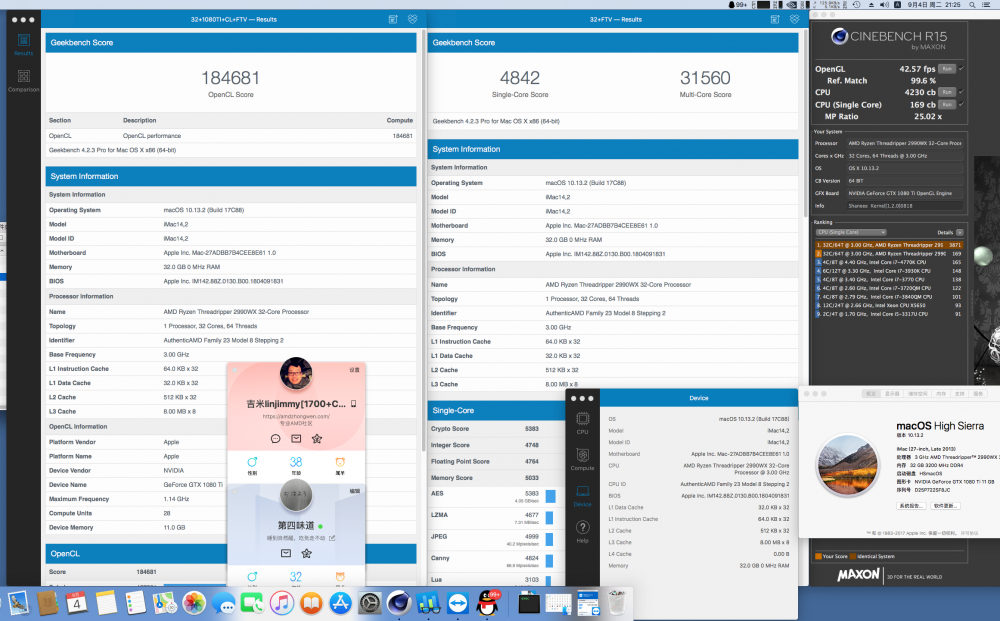Open Calendar from the Dock
Viewport: 1000px width, 621px height.
pos(77,603)
